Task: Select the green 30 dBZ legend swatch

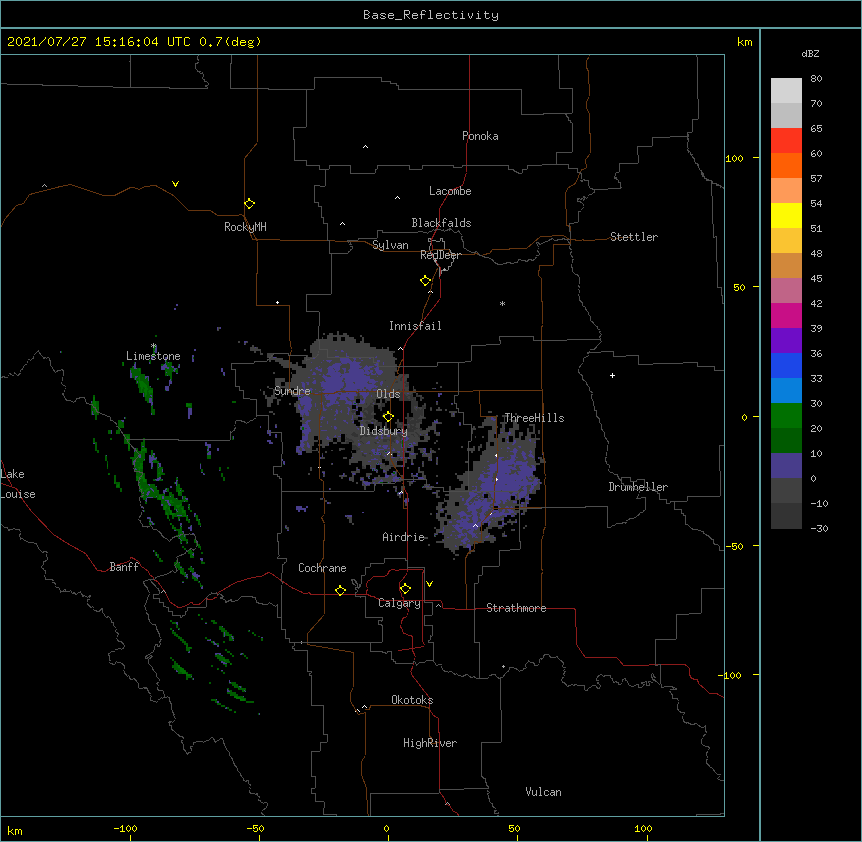Action: [x=786, y=416]
